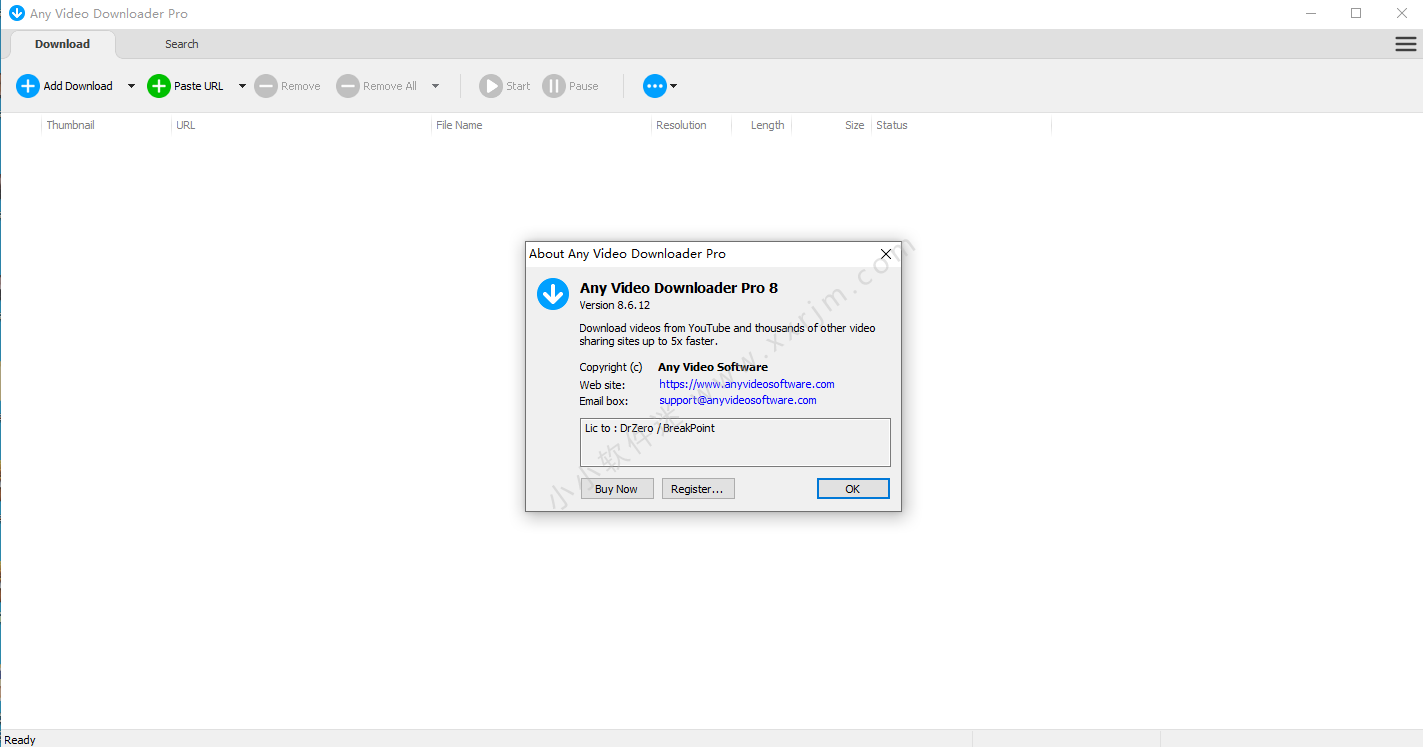The image size is (1423, 747).
Task: Sort by the File Name column header
Action: point(541,125)
